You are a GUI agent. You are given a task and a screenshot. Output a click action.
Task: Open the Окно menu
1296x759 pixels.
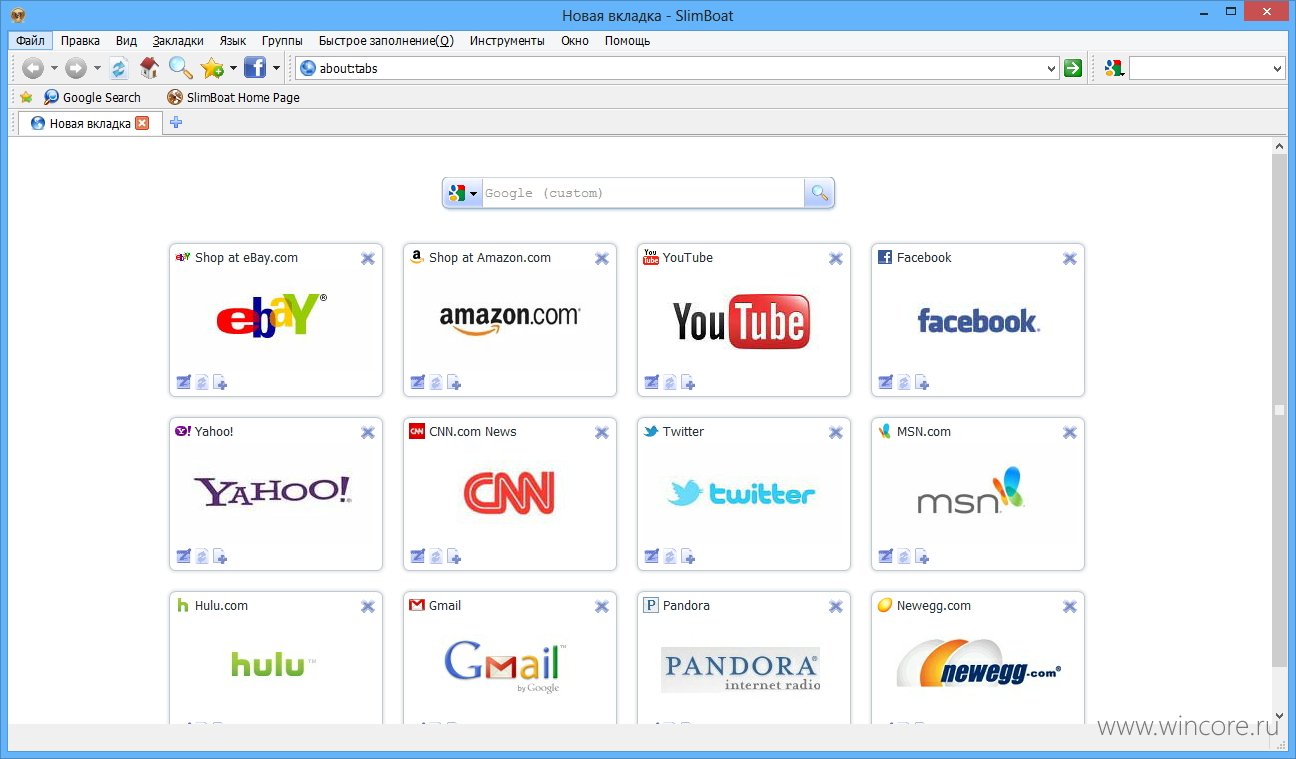(575, 41)
